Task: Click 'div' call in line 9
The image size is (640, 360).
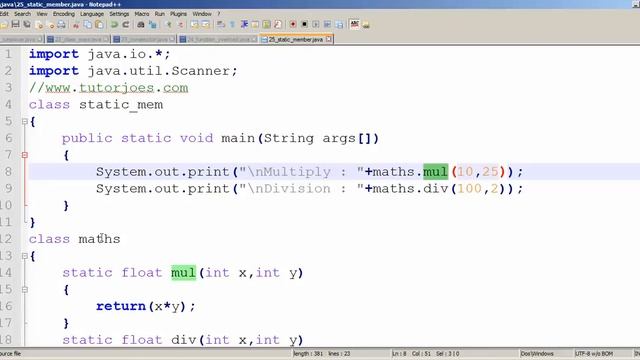Action: [x=436, y=189]
